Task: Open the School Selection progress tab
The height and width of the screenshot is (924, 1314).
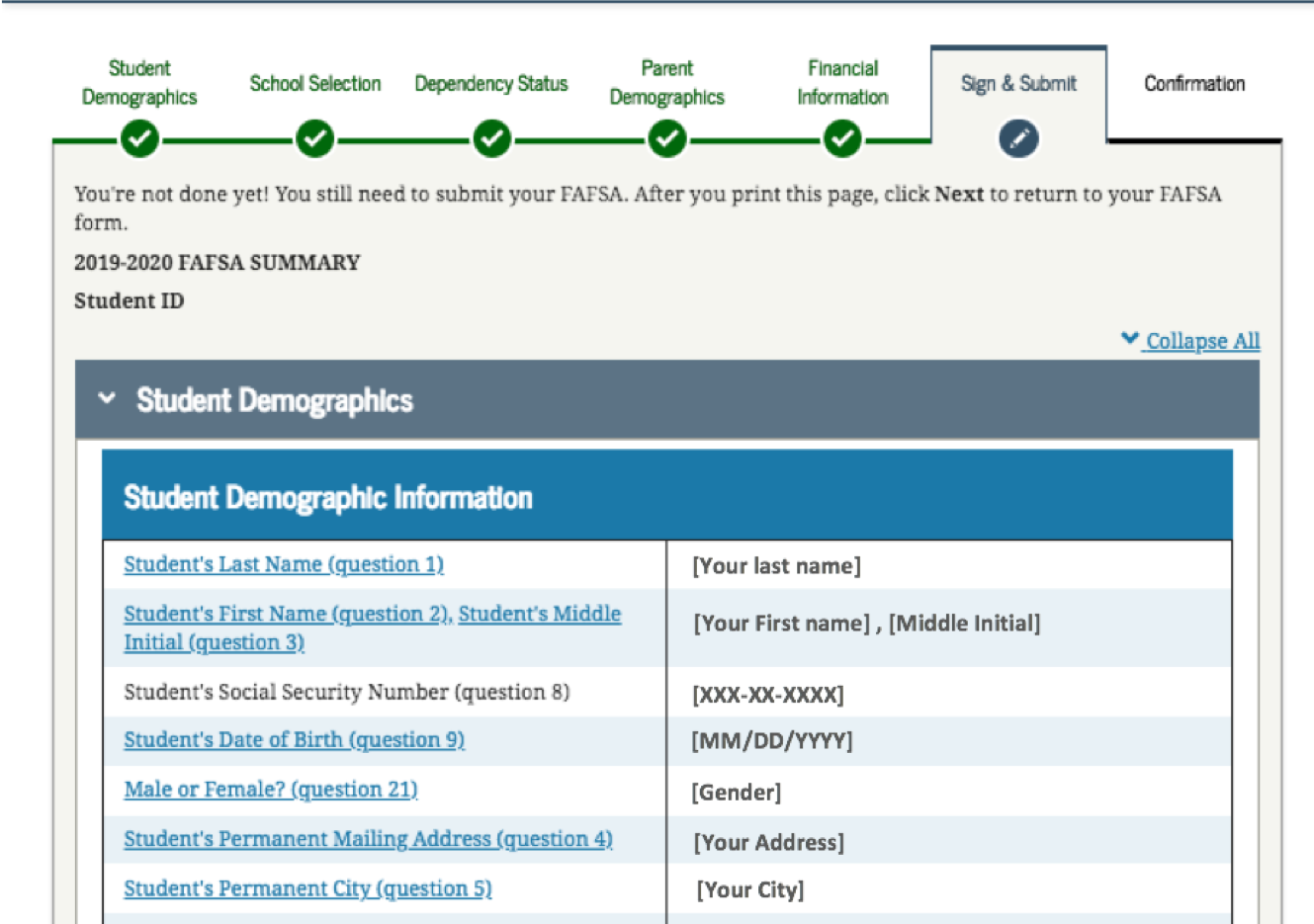Action: [x=315, y=84]
